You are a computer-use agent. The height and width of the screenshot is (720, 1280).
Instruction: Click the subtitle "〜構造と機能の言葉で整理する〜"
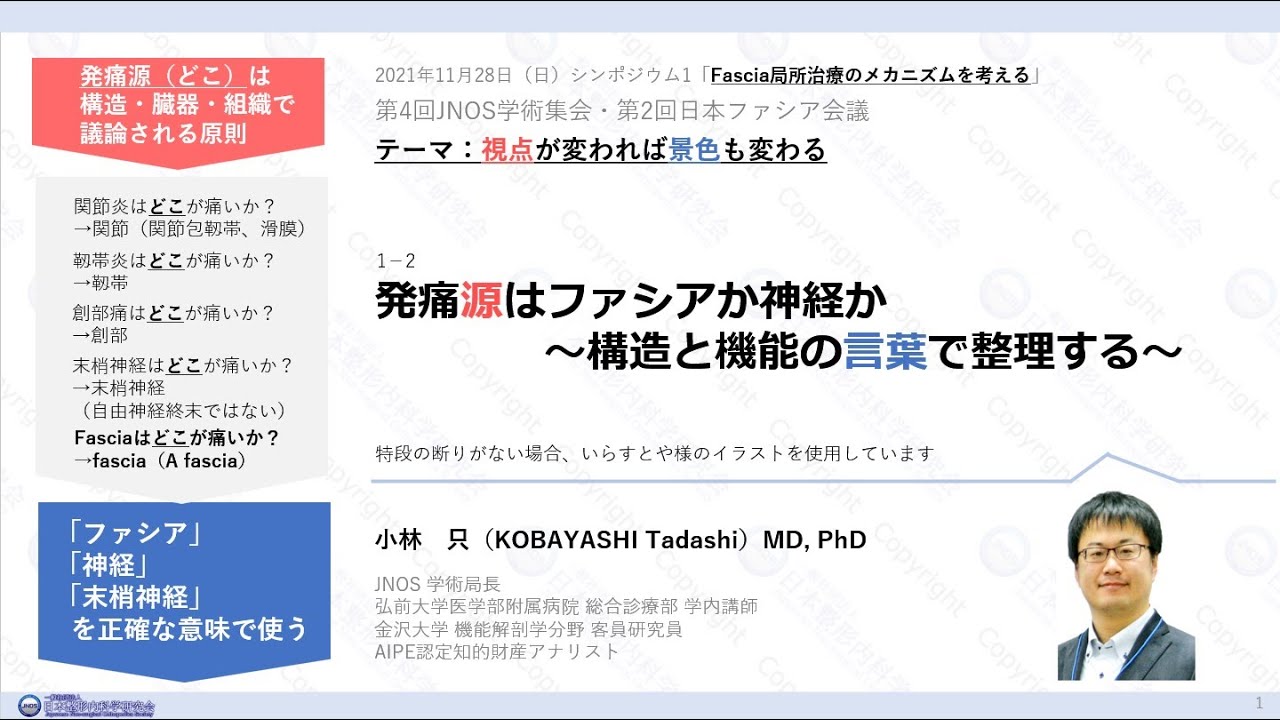pyautogui.click(x=864, y=351)
